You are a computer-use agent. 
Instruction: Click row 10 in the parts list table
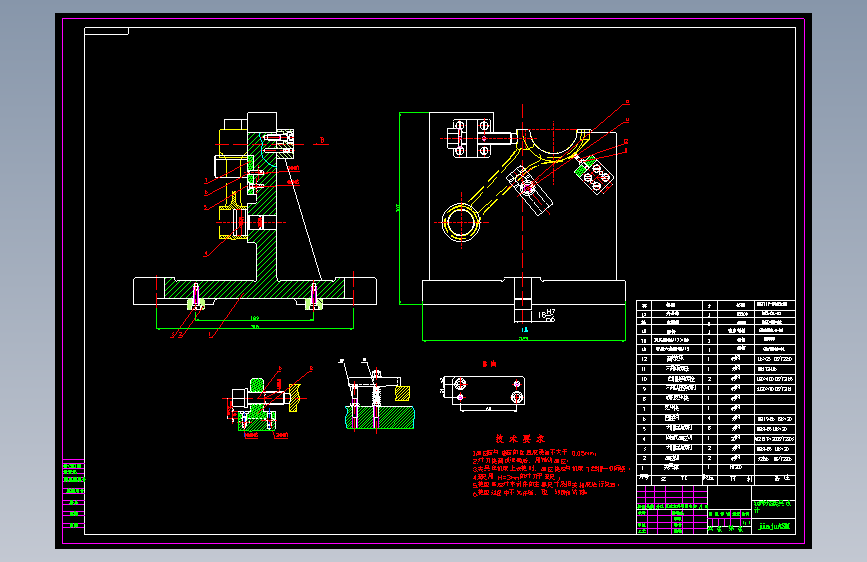pyautogui.click(x=715, y=379)
